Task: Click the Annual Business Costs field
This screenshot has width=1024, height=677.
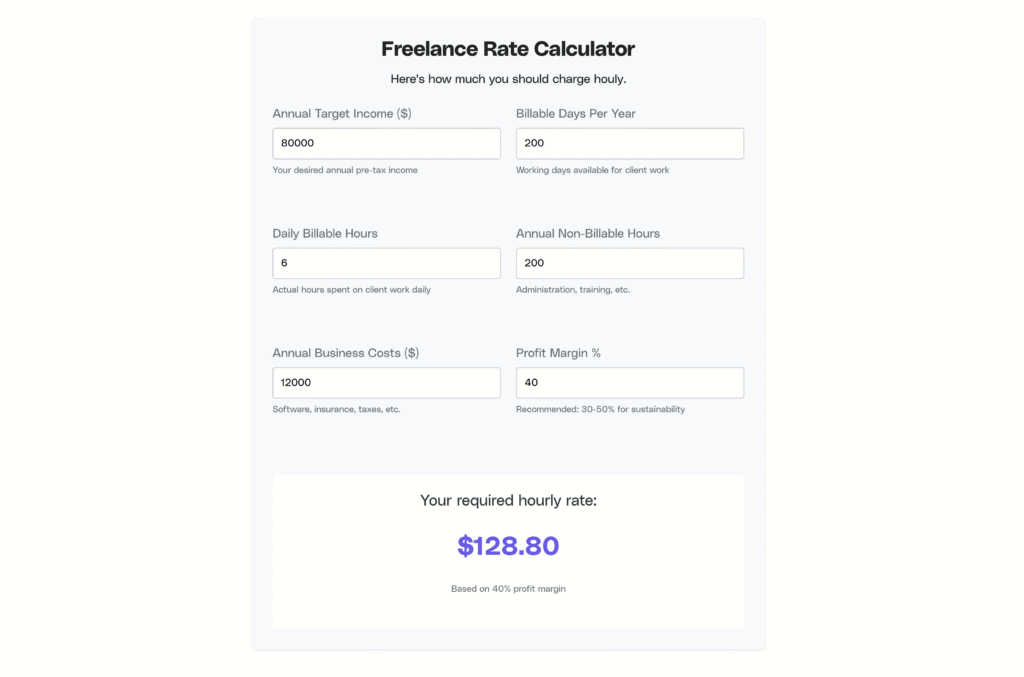Action: click(386, 382)
